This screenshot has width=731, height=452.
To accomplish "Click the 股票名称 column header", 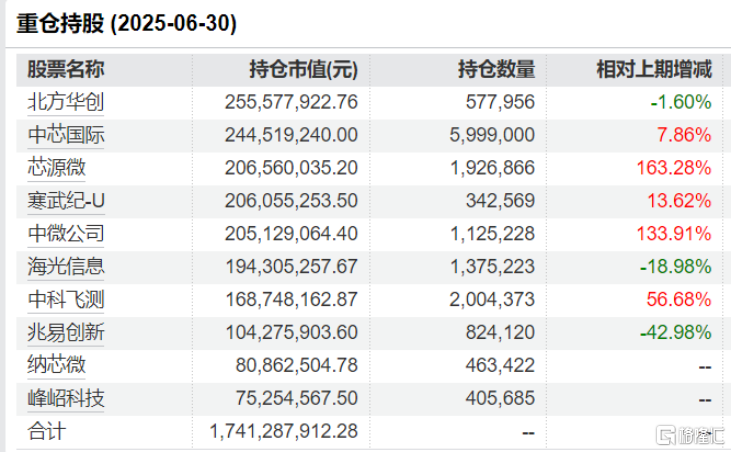I will [x=65, y=69].
